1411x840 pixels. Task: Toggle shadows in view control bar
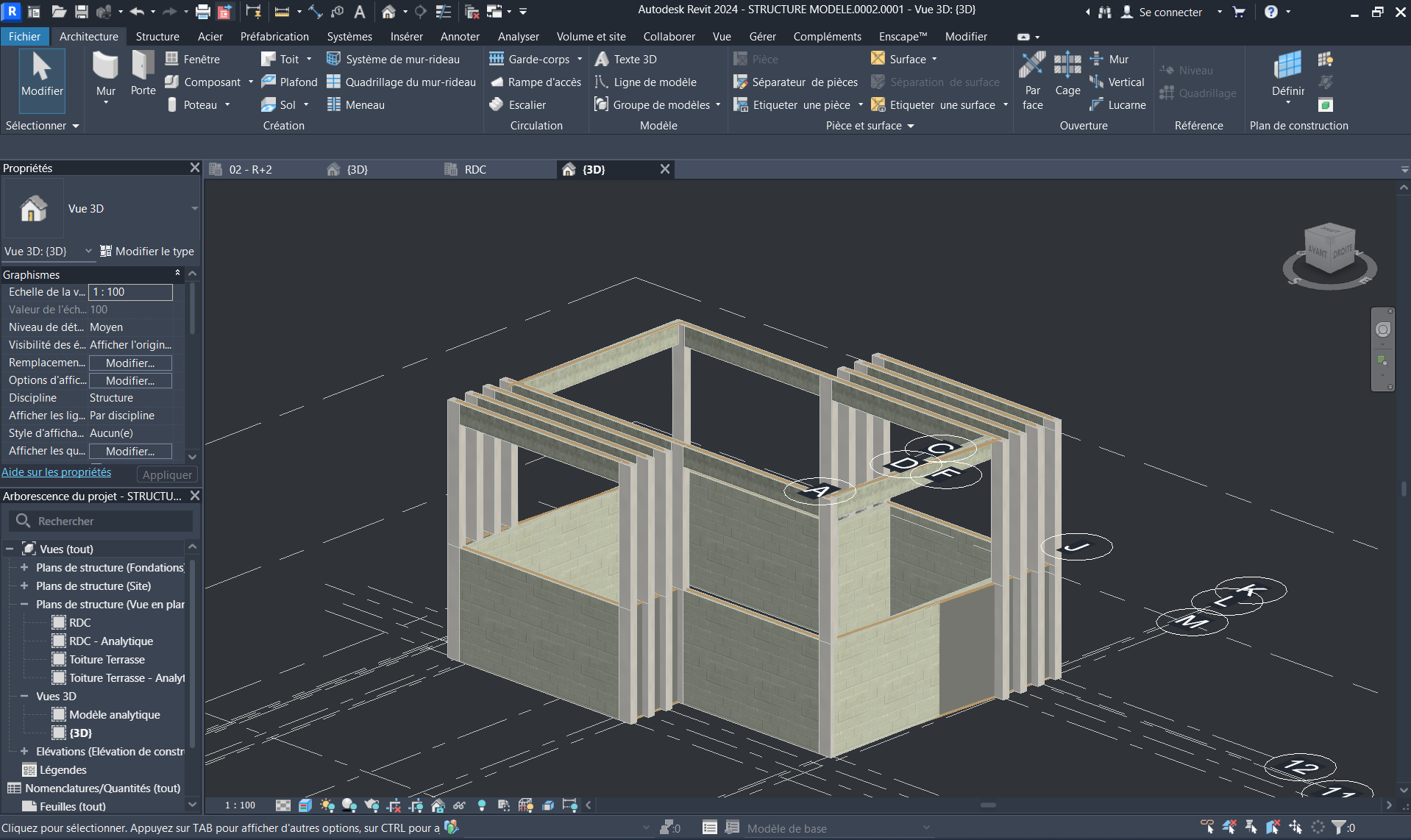(349, 805)
